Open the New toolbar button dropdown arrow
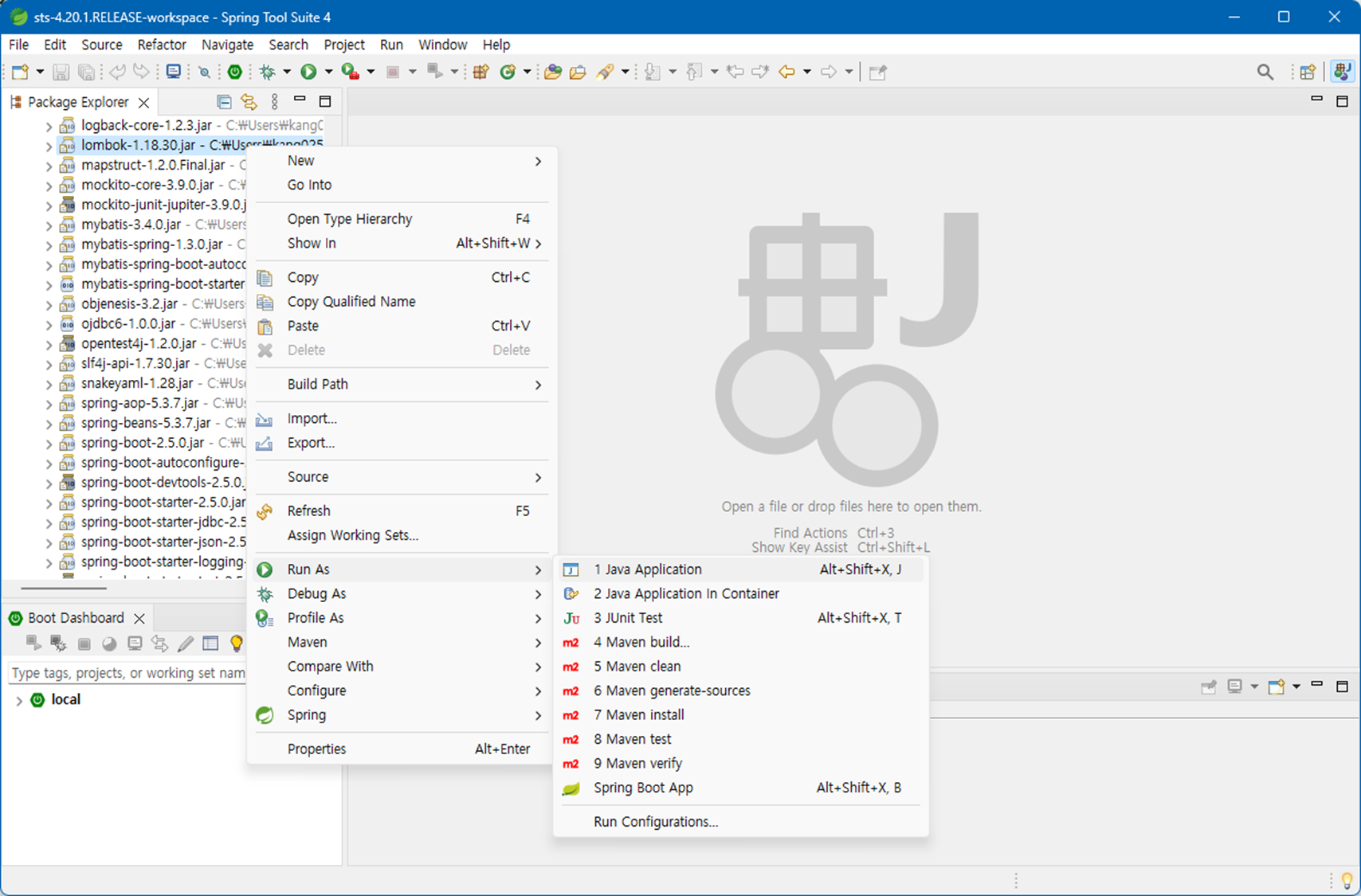This screenshot has width=1361, height=896. 40,72
